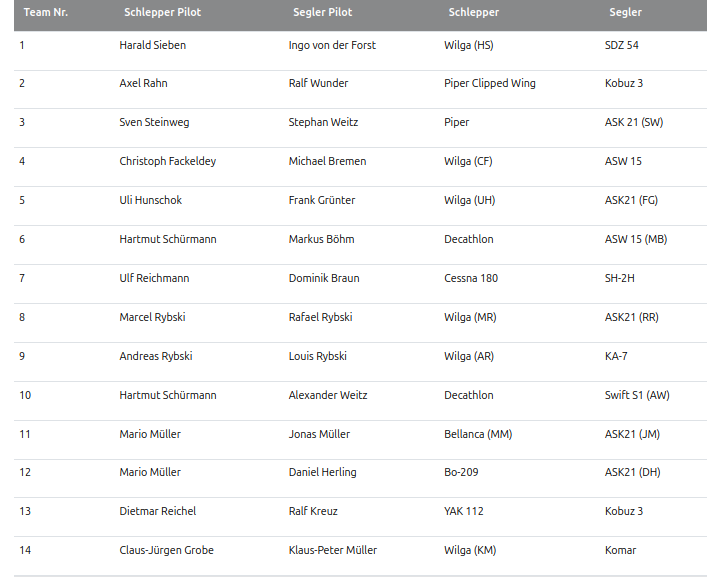Click the Piper Clipped Wing cell
Image resolution: width=707 pixels, height=577 pixels.
click(x=490, y=84)
